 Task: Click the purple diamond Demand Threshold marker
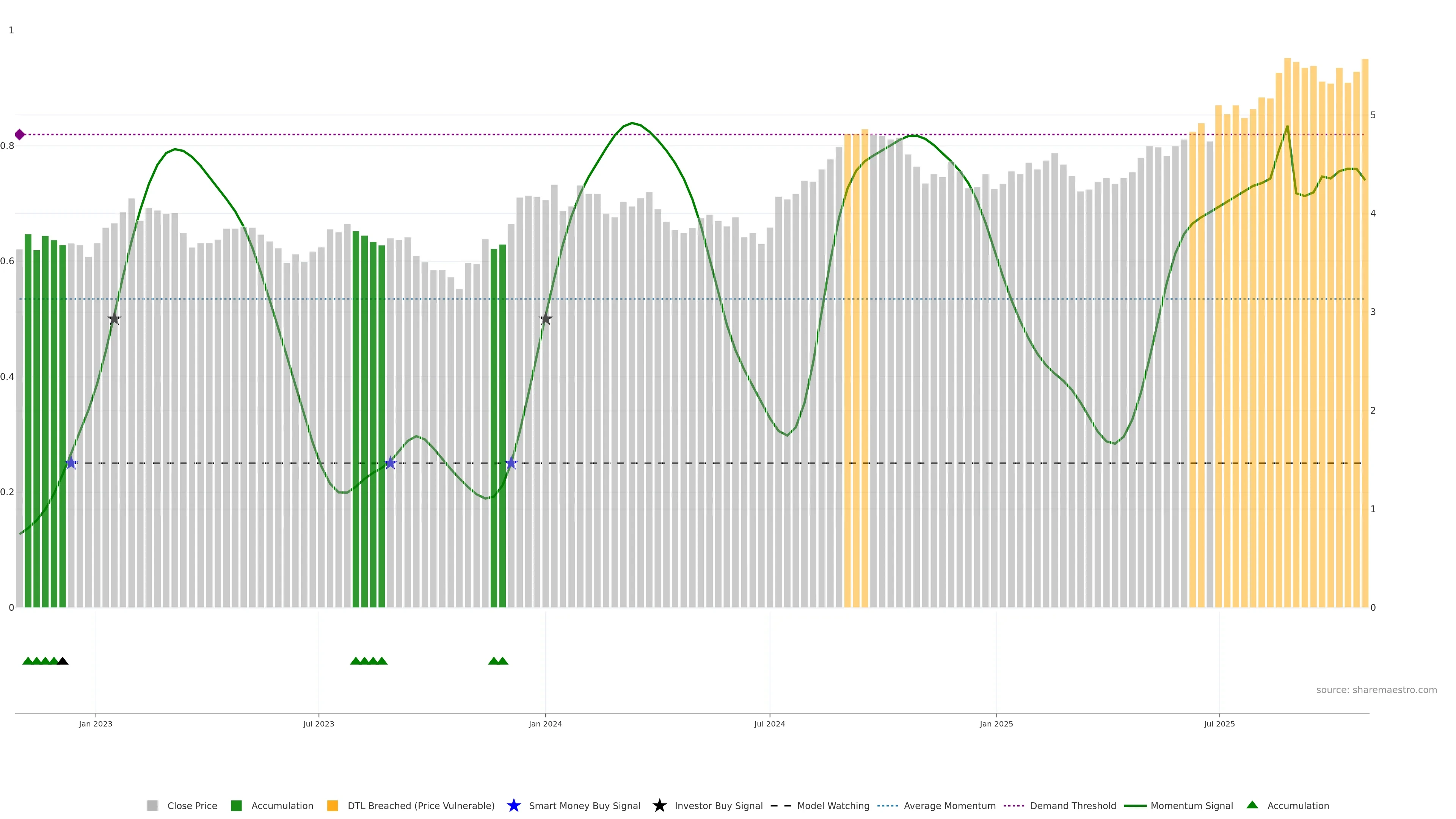tap(20, 135)
